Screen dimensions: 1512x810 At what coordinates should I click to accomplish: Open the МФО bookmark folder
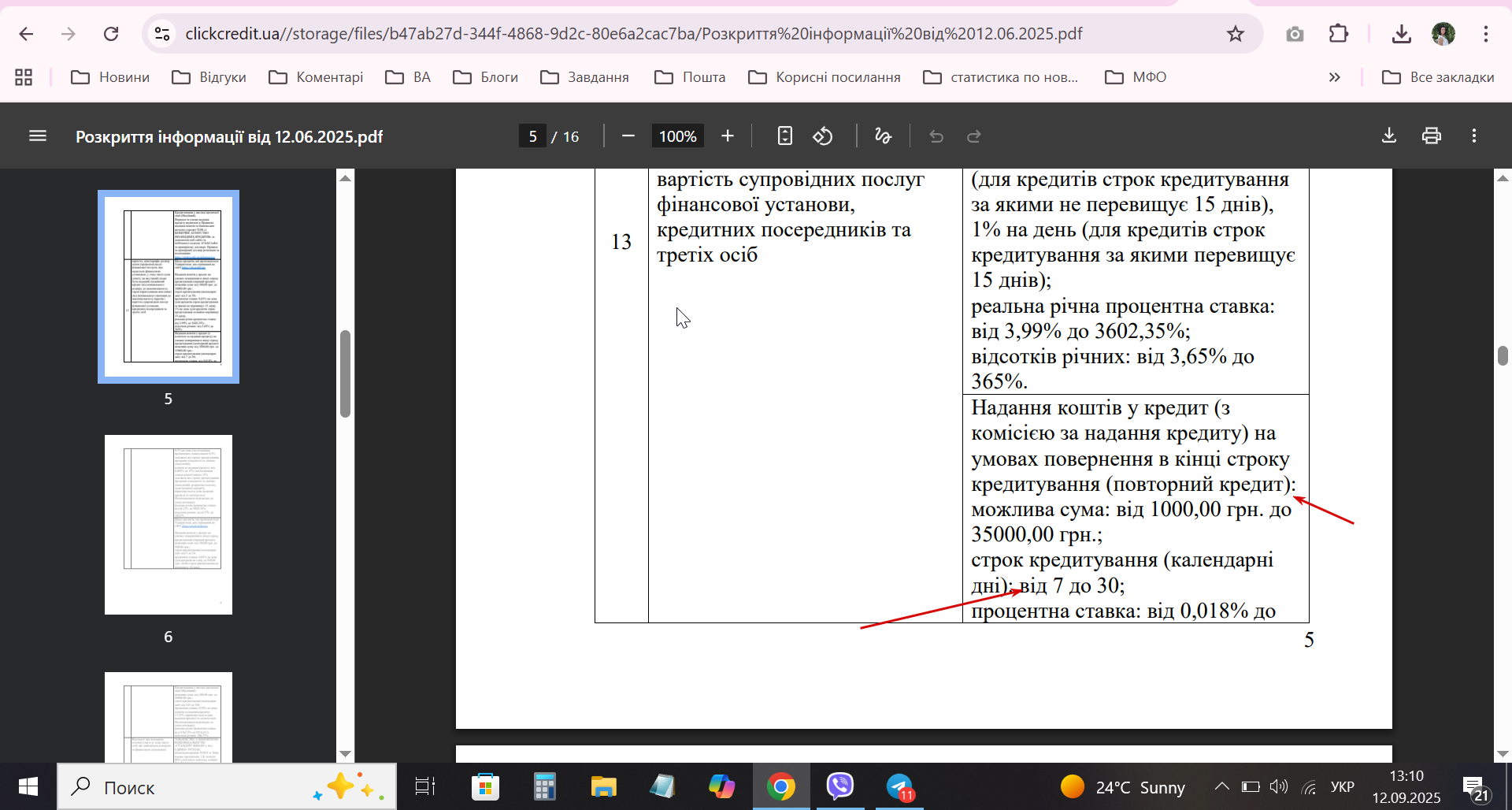point(1136,77)
